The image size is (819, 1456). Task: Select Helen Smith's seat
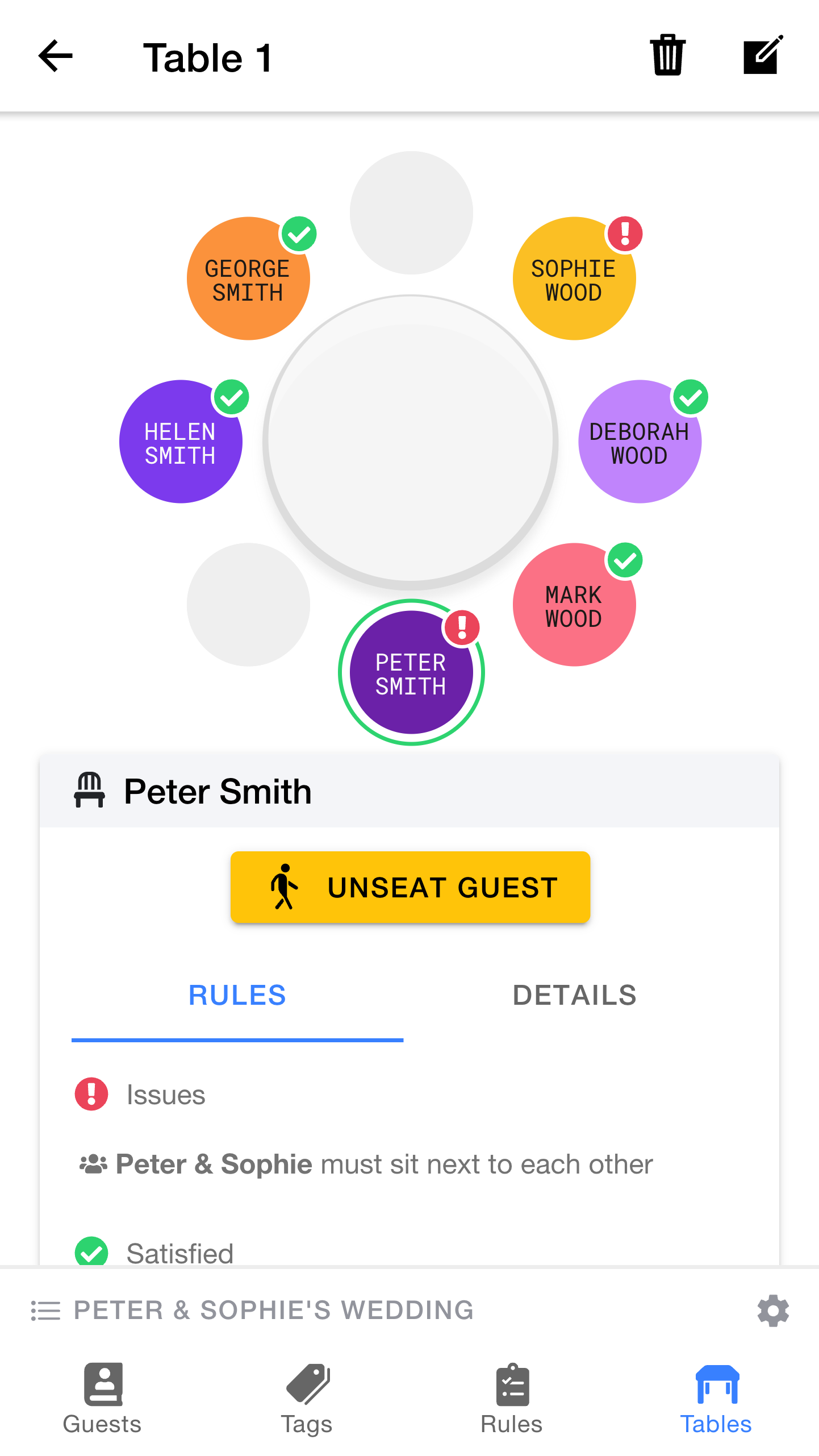tap(181, 443)
